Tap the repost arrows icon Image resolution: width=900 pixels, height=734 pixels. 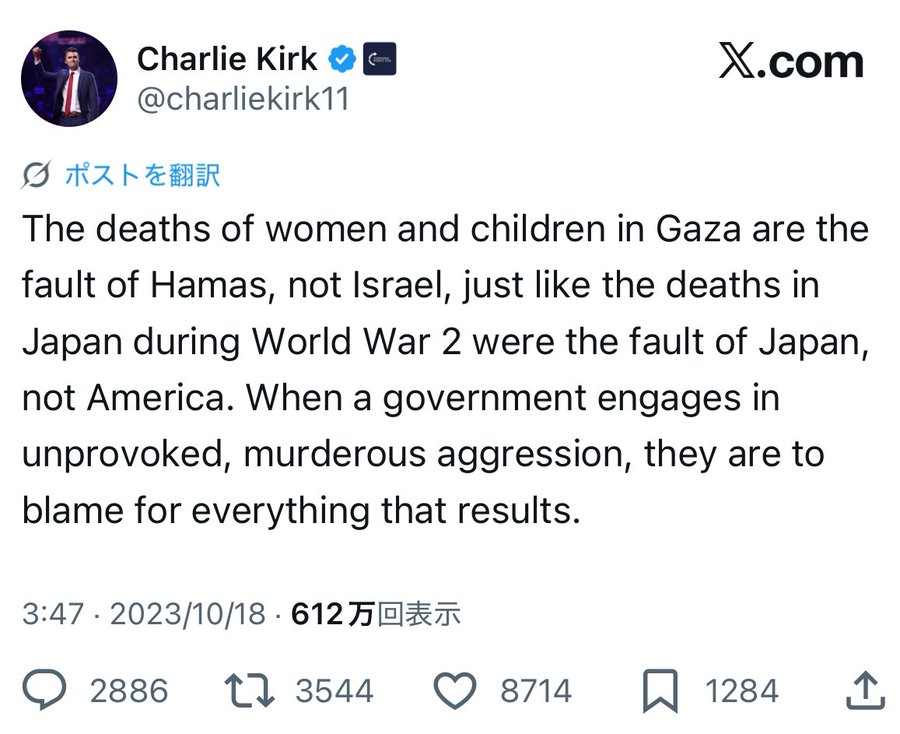pos(246,690)
